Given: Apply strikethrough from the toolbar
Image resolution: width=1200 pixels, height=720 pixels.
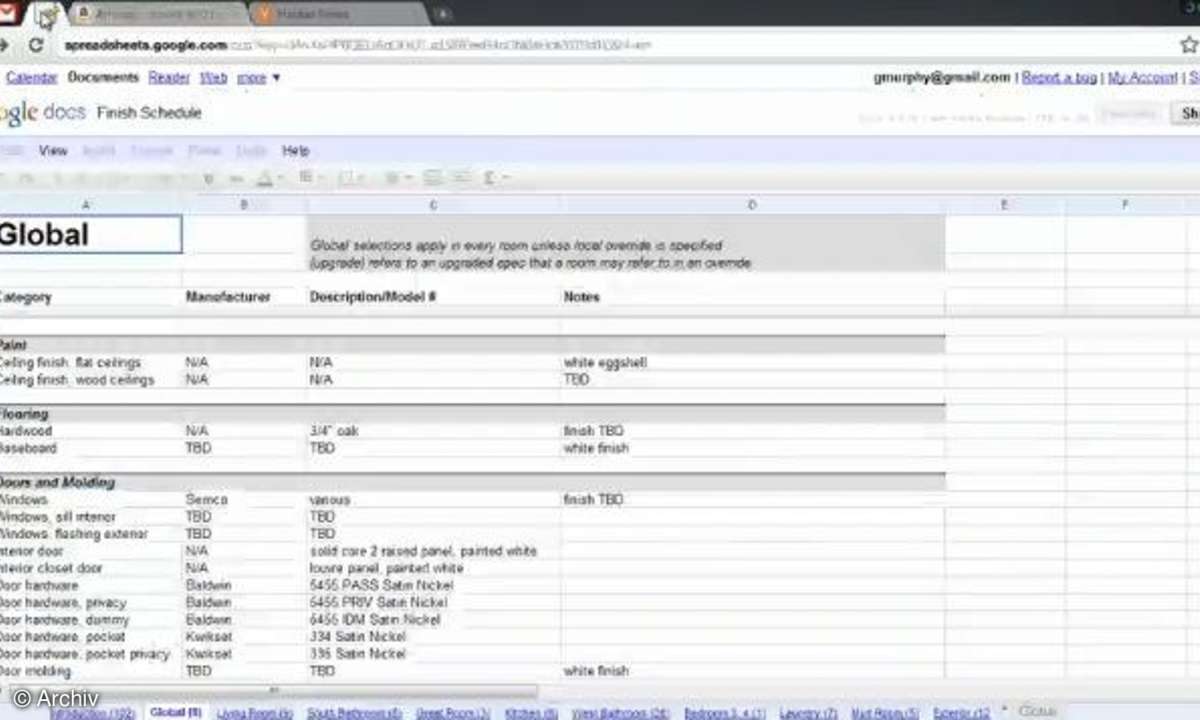Looking at the screenshot, I should click(x=237, y=179).
